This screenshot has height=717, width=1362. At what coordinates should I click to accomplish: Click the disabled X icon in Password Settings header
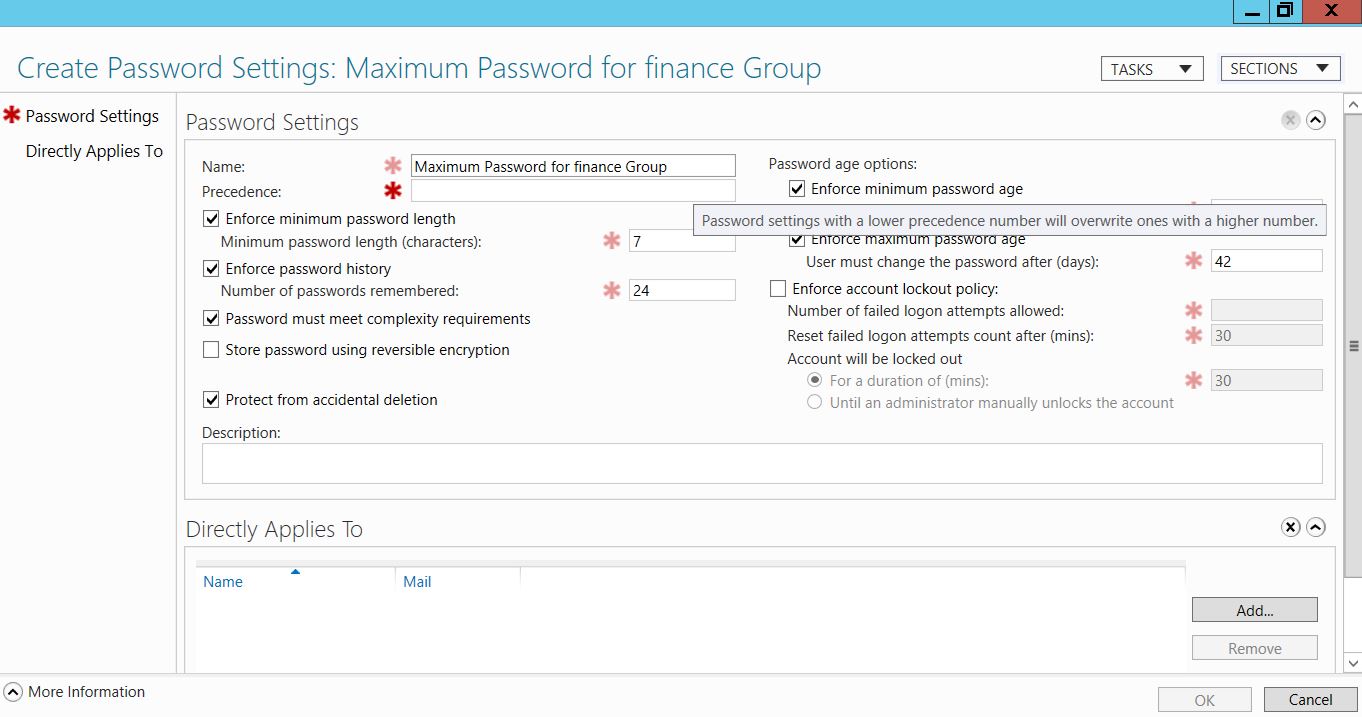coord(1291,121)
